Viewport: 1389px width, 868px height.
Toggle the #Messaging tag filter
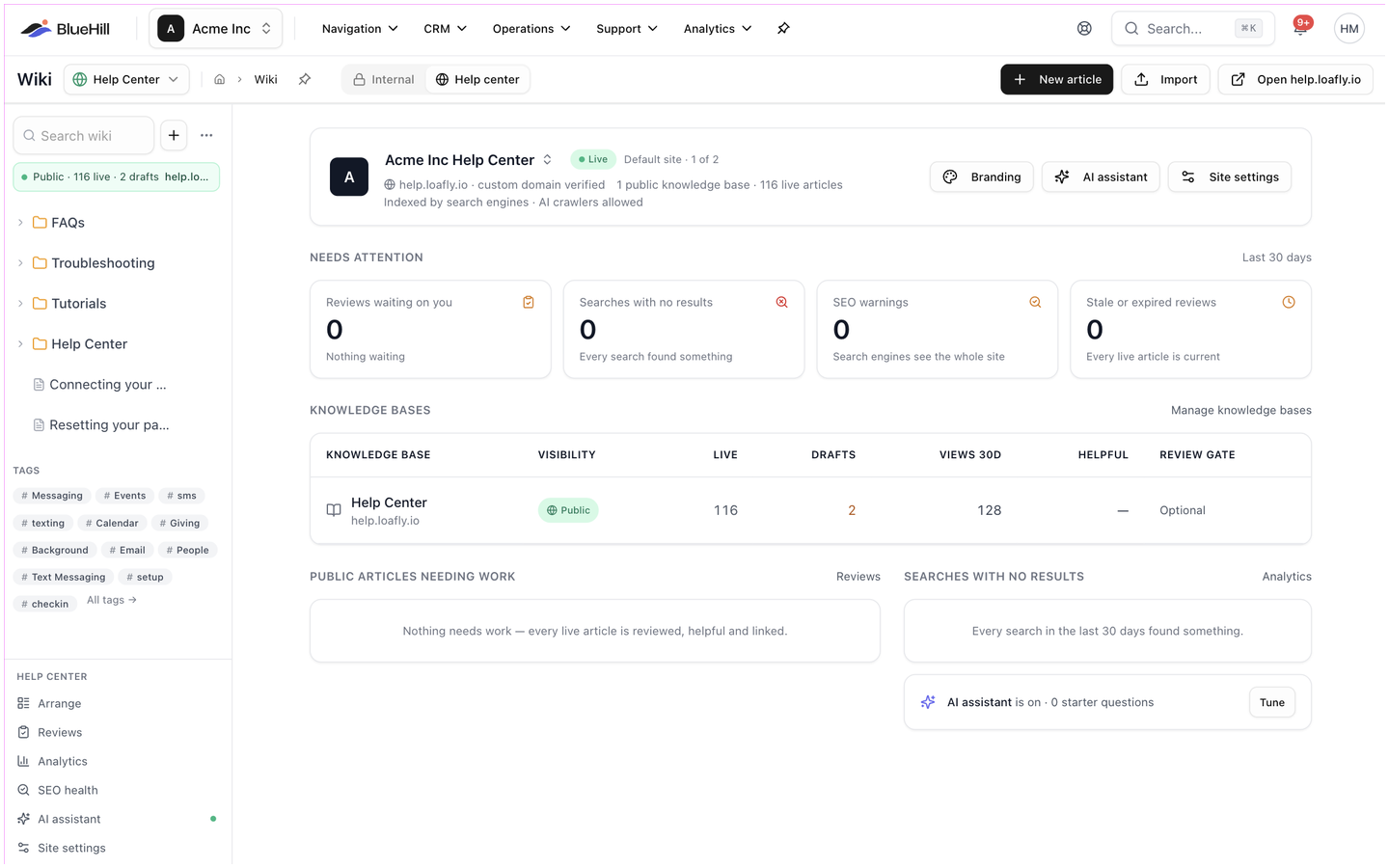[52, 496]
